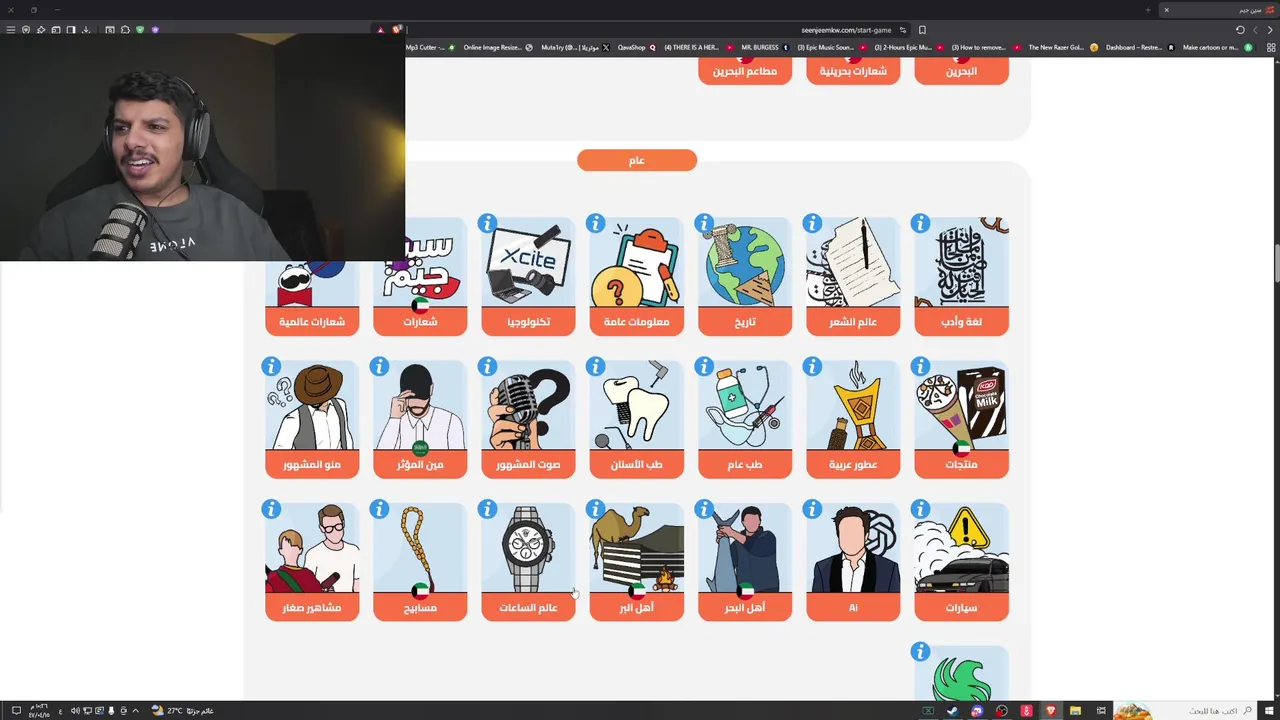Show info for the لغة وأدب category
Viewport: 1280px width, 720px height.
point(920,223)
